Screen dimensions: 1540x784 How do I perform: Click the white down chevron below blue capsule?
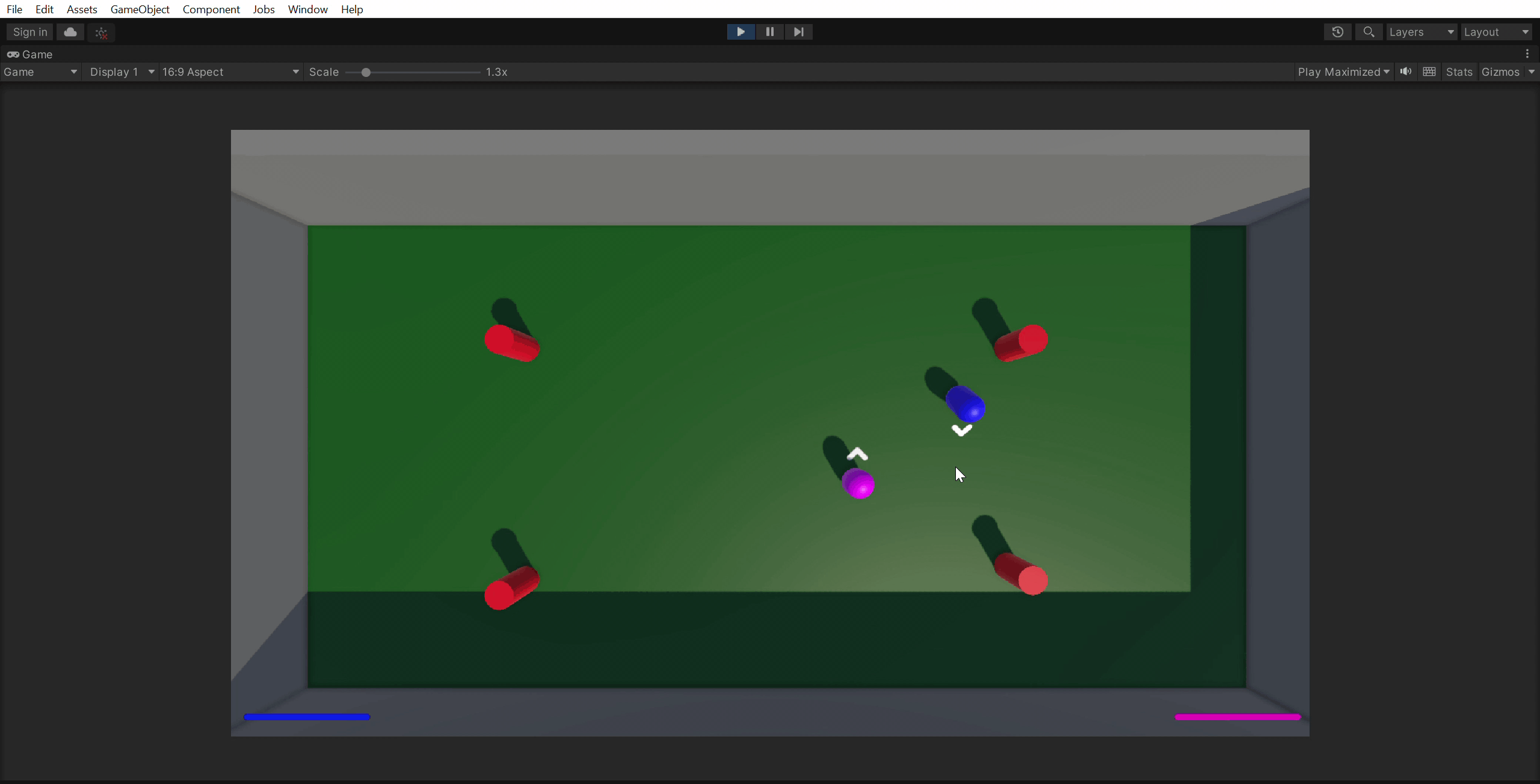tap(962, 430)
